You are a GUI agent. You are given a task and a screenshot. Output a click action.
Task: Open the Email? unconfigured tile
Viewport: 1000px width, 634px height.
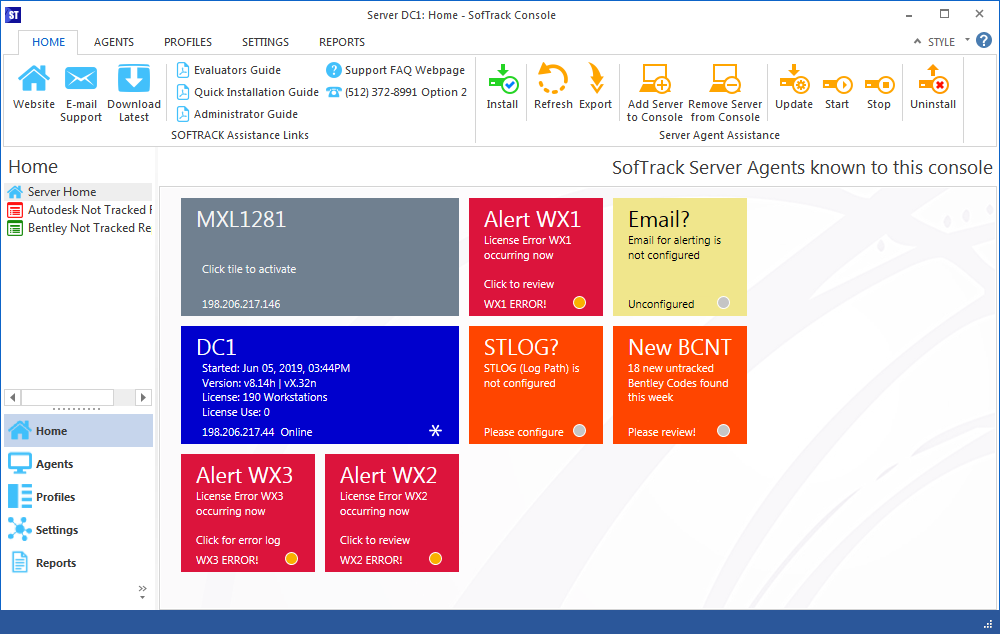680,257
